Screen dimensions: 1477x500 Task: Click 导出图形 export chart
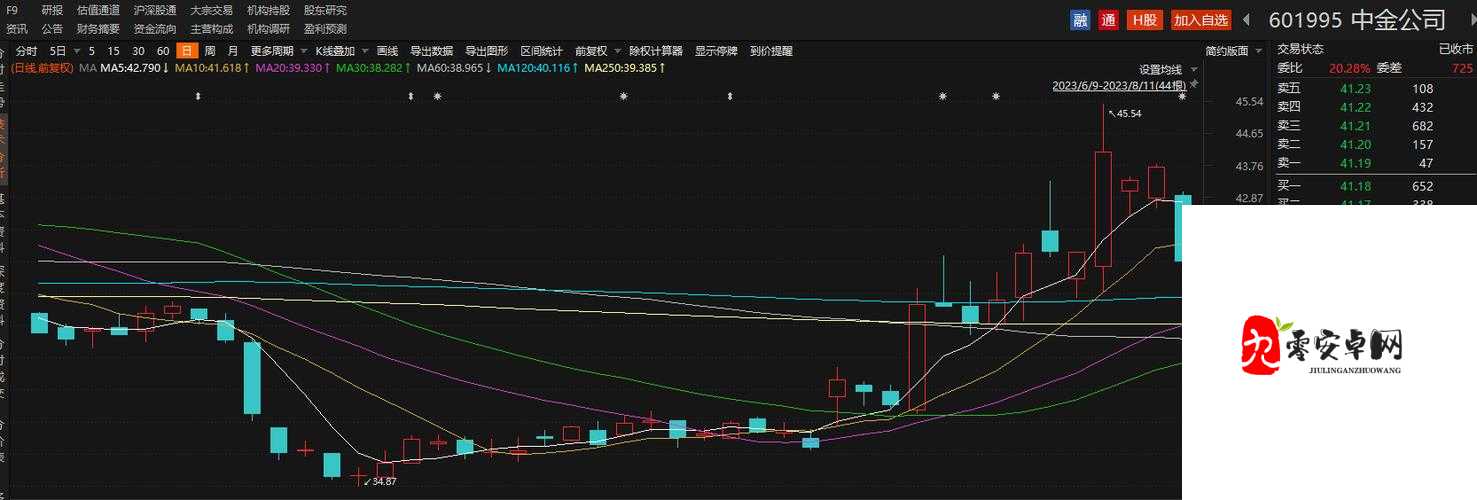point(486,51)
